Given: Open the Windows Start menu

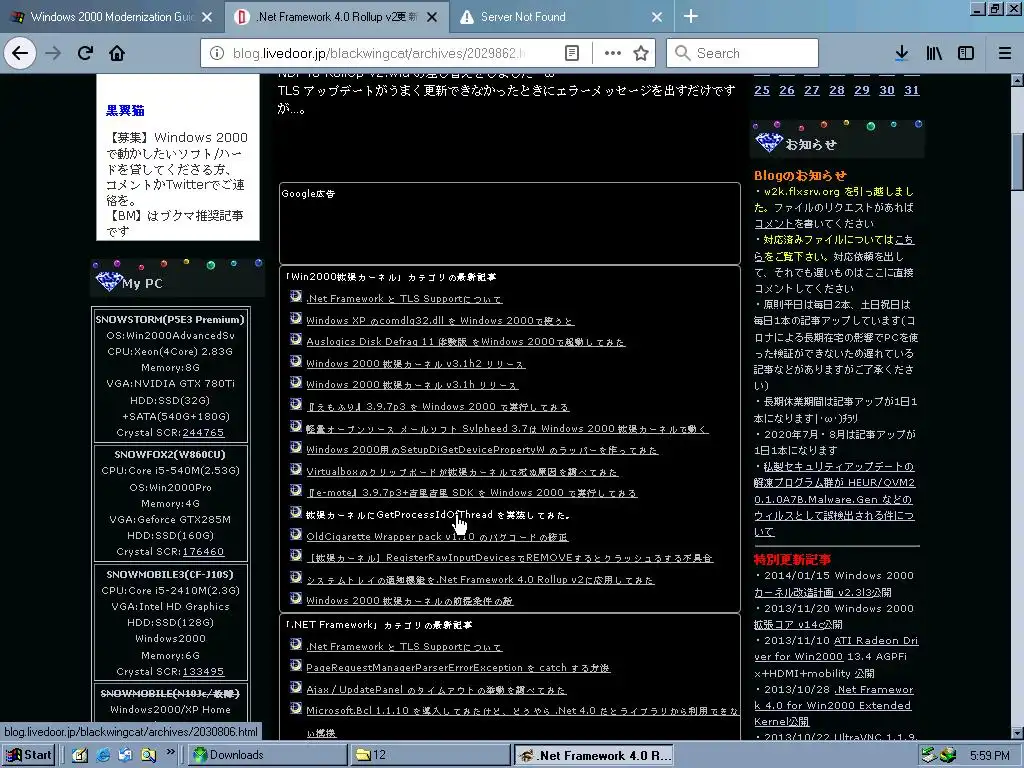Looking at the screenshot, I should 28,755.
